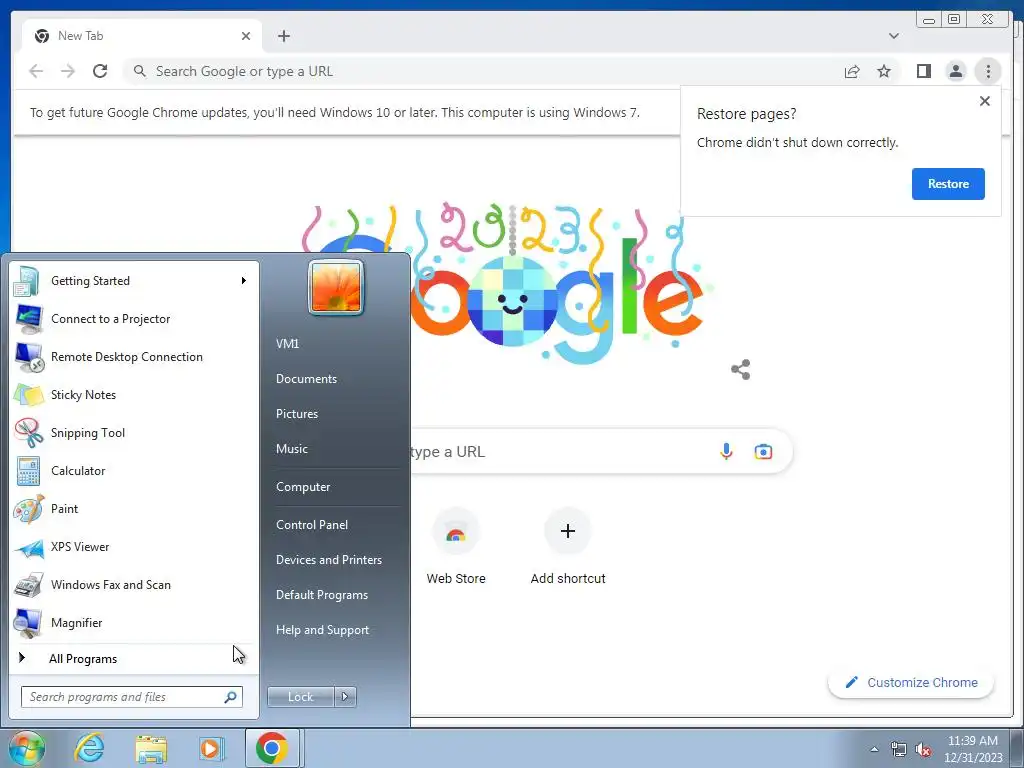Open the Web Store shortcut
The height and width of the screenshot is (768, 1024).
pos(456,547)
